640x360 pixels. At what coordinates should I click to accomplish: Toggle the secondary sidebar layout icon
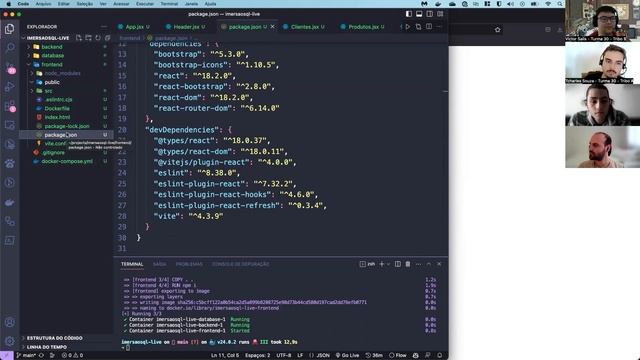[x=429, y=14]
